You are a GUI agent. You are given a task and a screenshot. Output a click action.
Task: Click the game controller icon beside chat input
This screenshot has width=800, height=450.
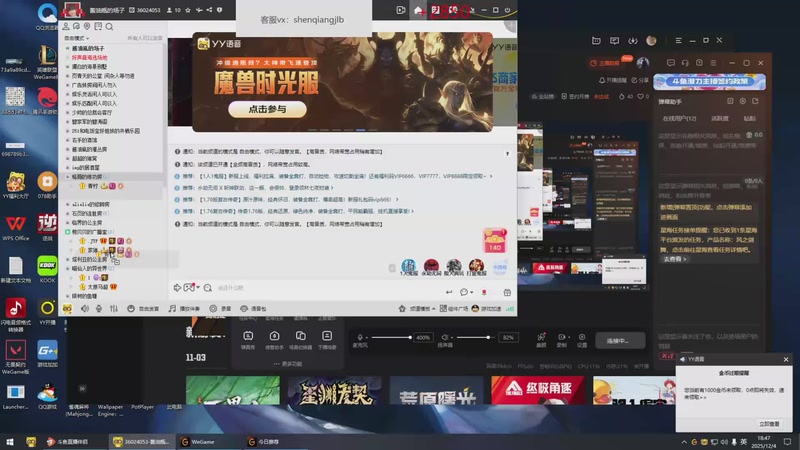tap(188, 288)
